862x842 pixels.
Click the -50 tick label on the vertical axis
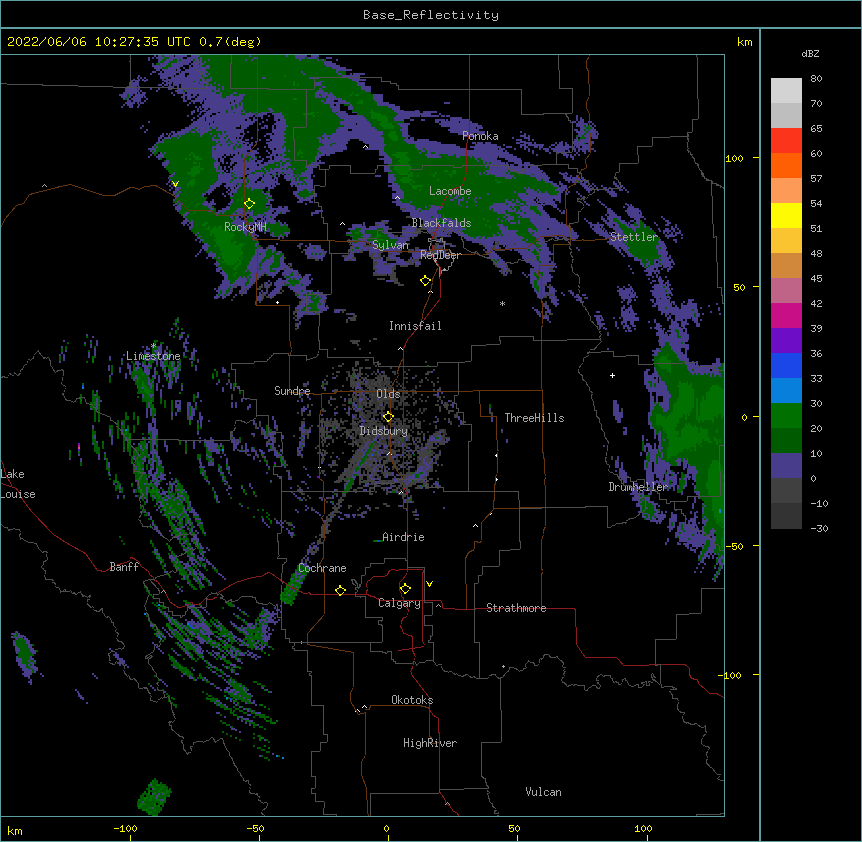(734, 546)
